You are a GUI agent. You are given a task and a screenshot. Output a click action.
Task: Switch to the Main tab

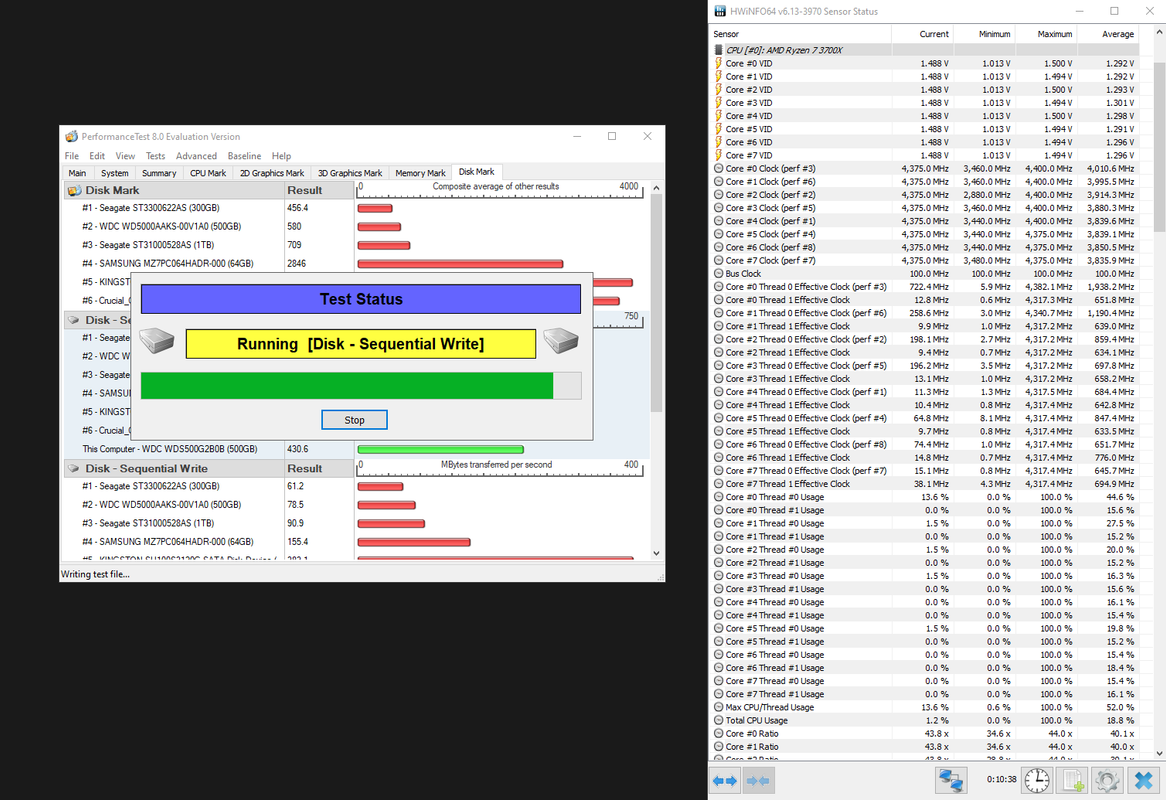point(77,173)
